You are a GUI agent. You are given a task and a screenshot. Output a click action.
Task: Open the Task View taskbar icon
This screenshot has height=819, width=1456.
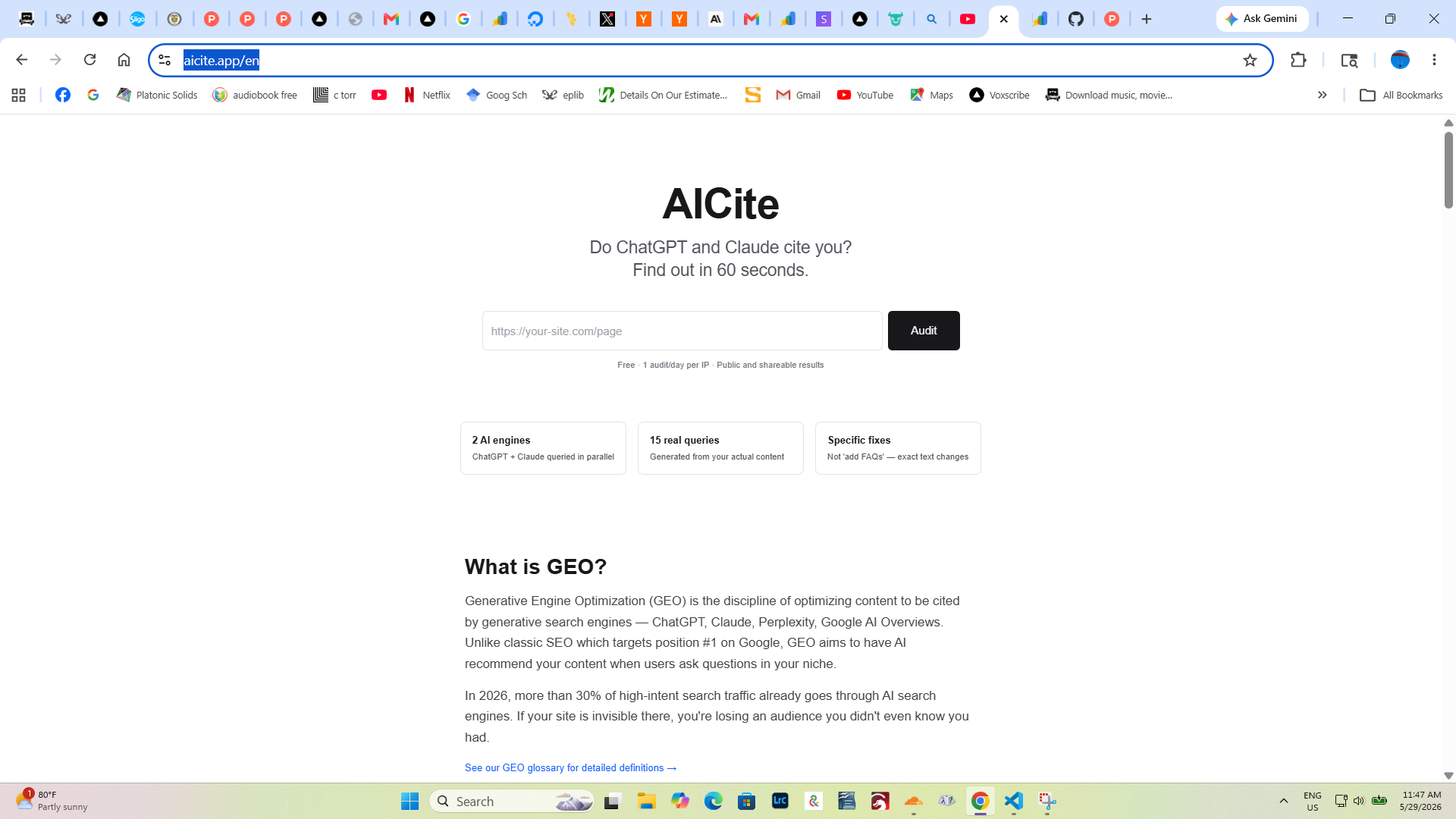613,801
